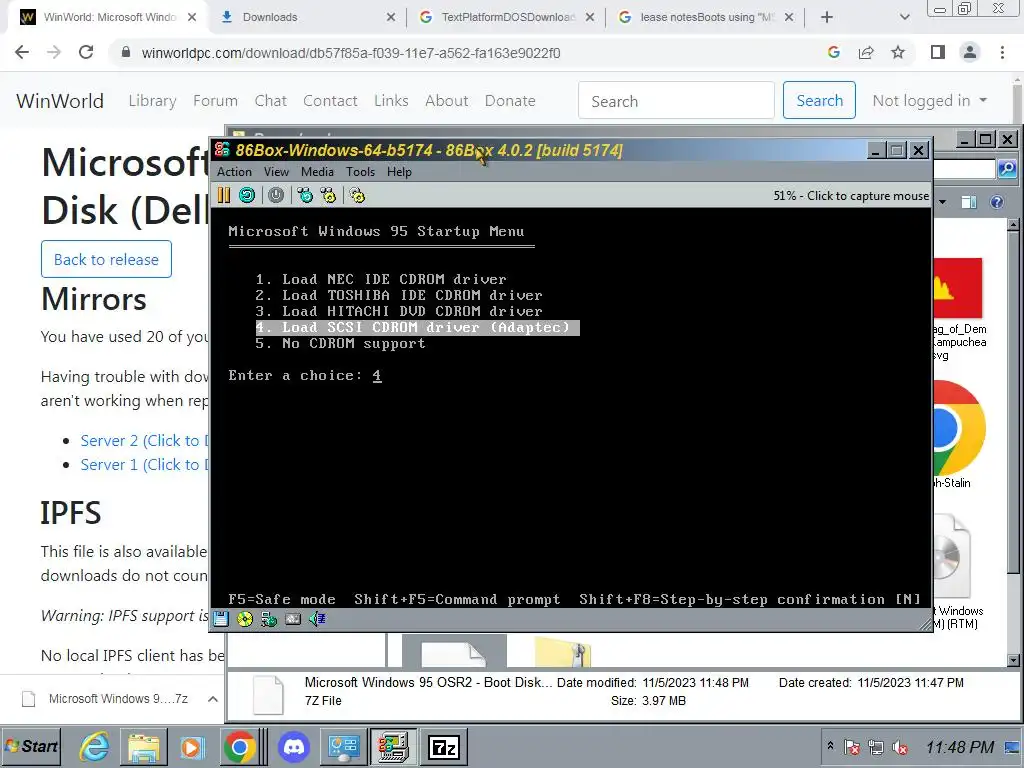Click the hard disk status bar icon

[293, 618]
